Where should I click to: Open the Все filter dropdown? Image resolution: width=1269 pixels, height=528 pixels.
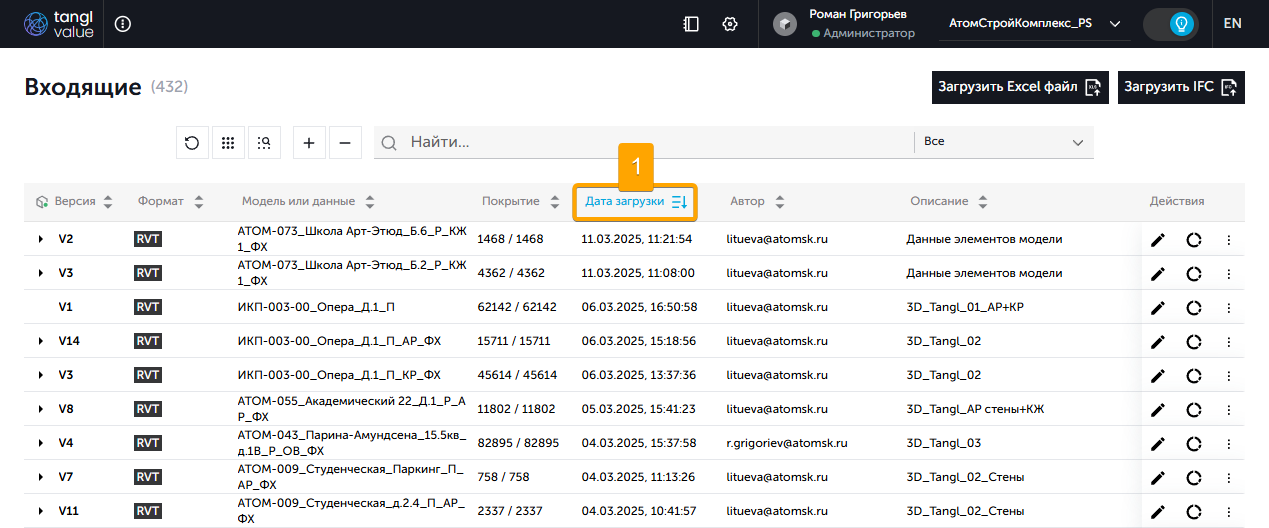click(x=1003, y=142)
